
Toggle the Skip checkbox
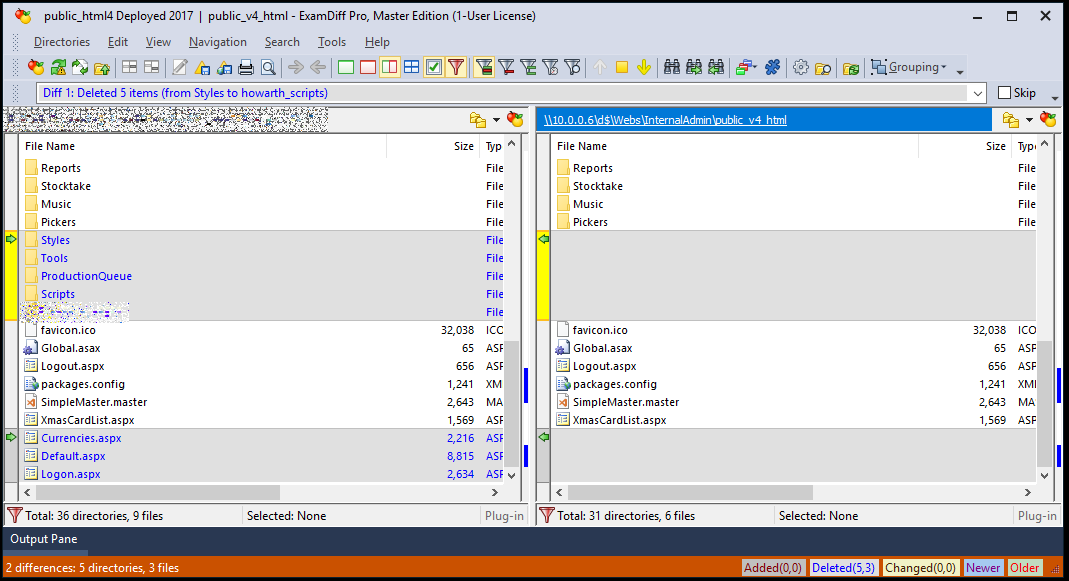pos(1004,93)
